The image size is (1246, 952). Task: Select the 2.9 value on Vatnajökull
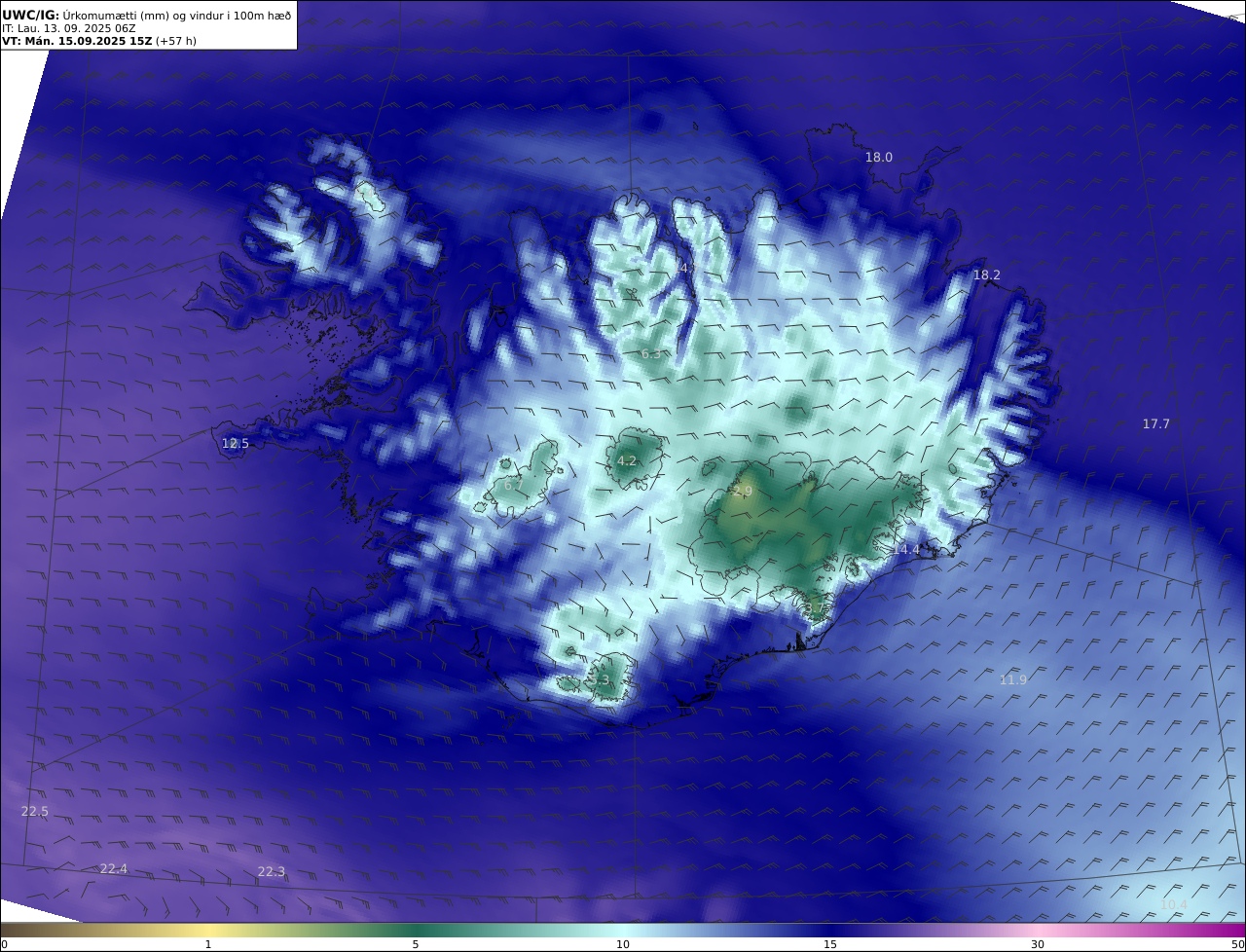click(743, 492)
